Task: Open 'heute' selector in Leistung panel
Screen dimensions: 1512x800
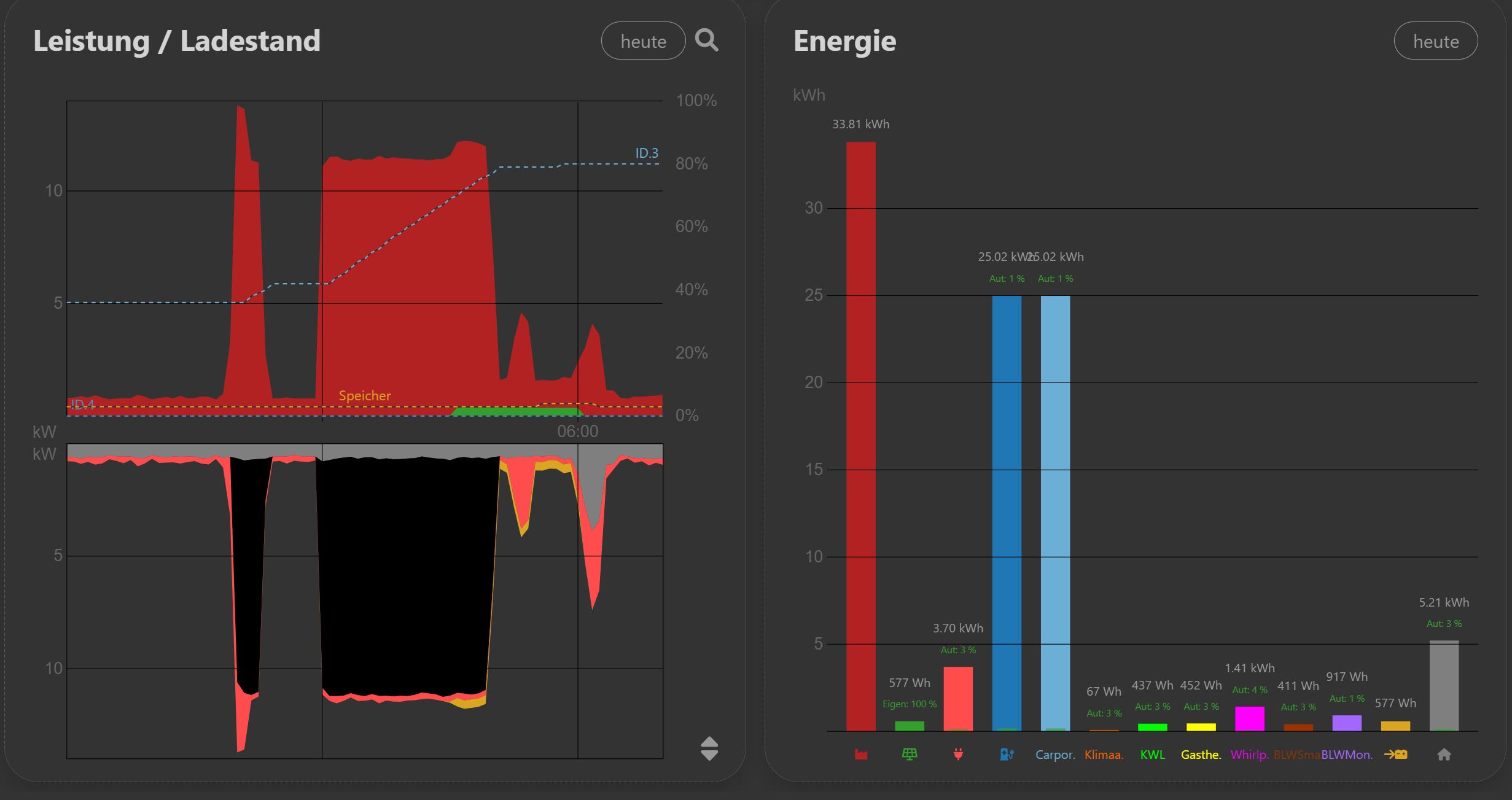Action: coord(643,41)
